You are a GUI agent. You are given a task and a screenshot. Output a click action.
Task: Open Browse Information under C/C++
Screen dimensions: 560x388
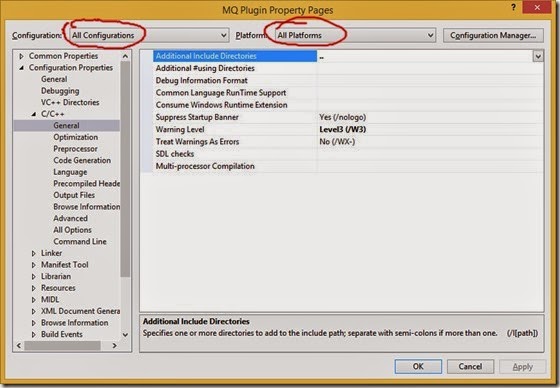tap(86, 207)
